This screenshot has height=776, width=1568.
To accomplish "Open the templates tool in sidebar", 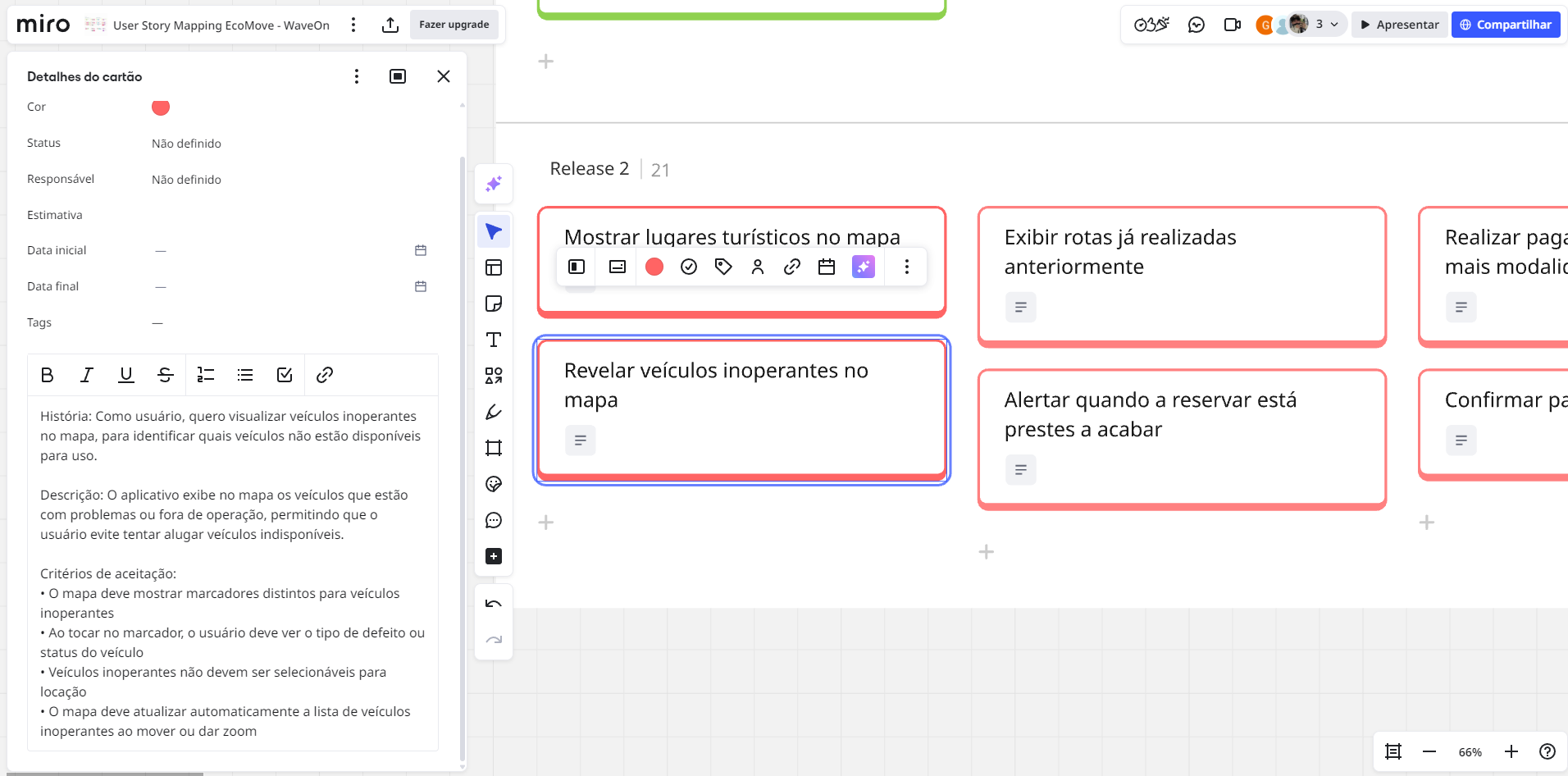I will click(494, 268).
